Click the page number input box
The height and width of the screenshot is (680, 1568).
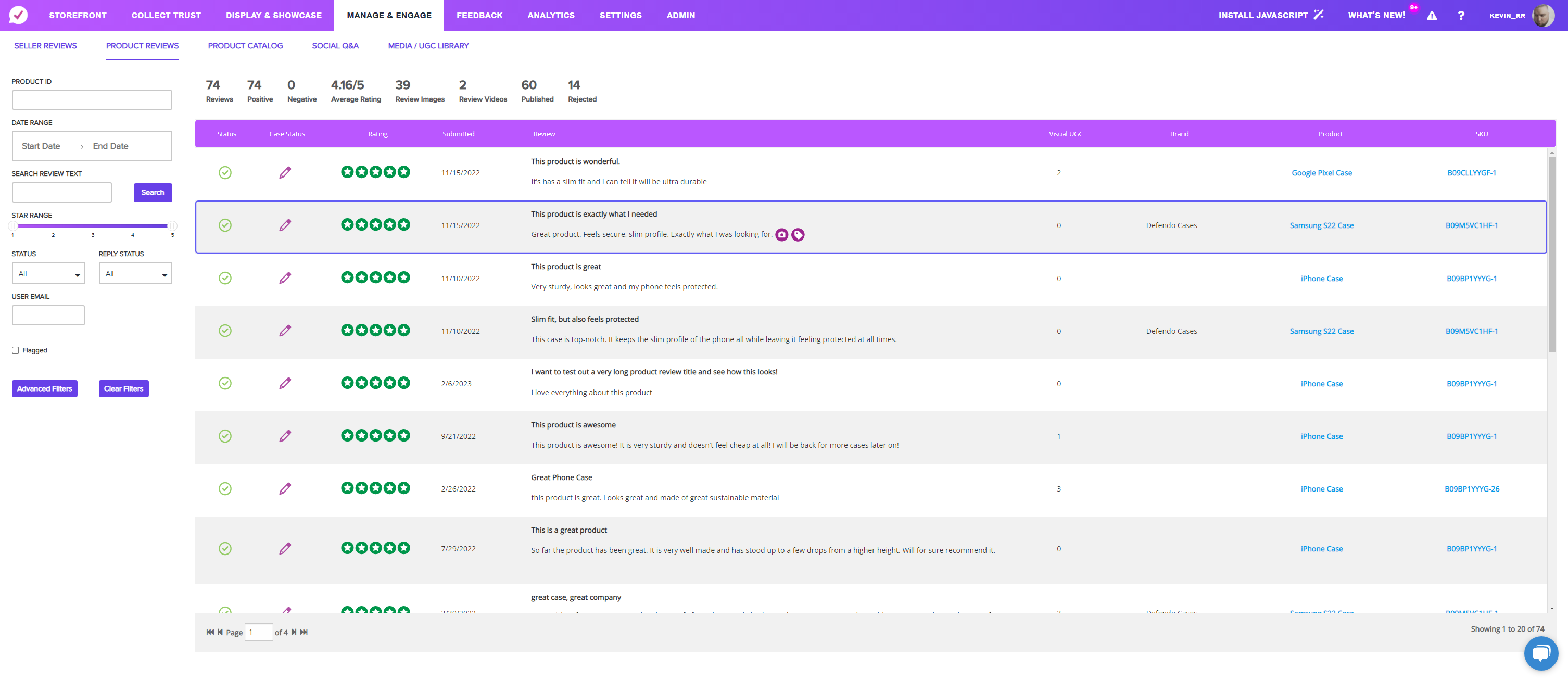(258, 632)
